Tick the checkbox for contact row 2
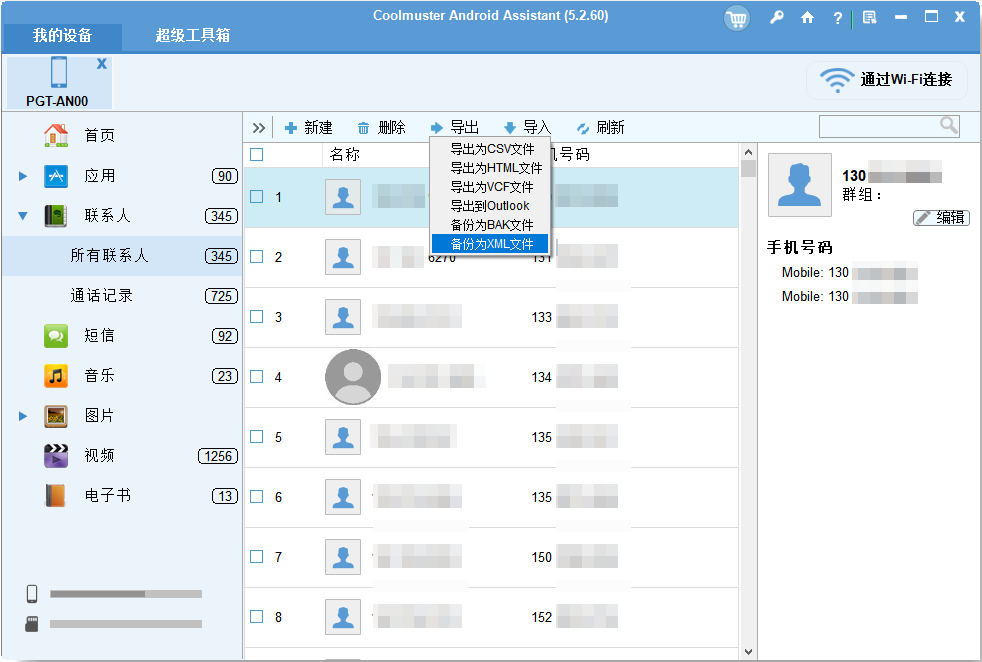Image resolution: width=982 pixels, height=662 pixels. coord(257,257)
